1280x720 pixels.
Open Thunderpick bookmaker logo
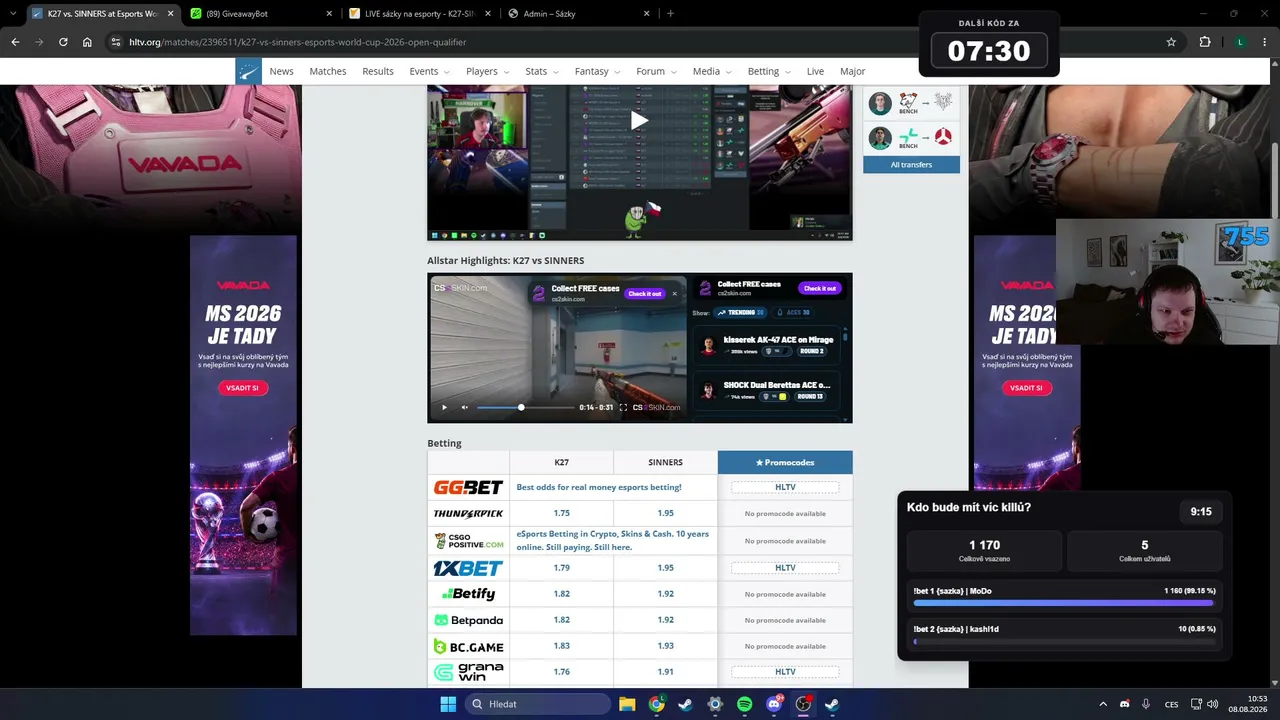tap(468, 513)
